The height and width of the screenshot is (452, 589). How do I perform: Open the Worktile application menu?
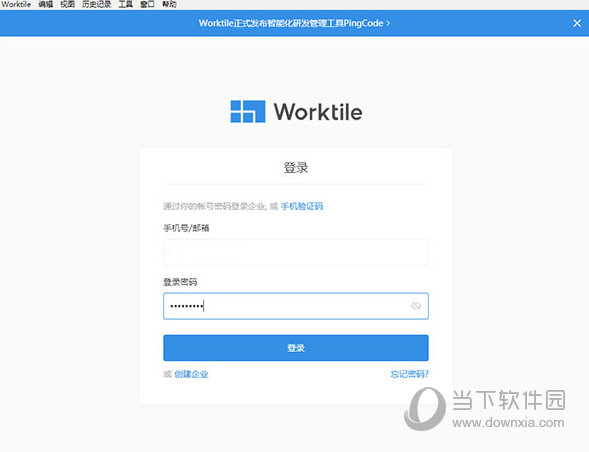tap(16, 4)
